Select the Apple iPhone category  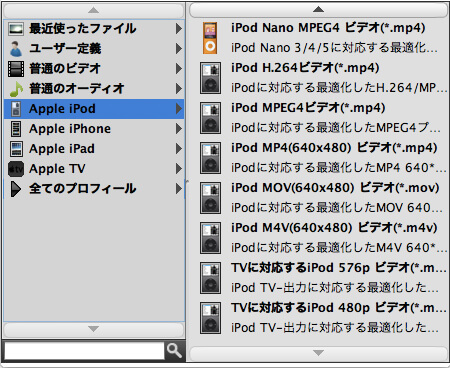pos(94,129)
